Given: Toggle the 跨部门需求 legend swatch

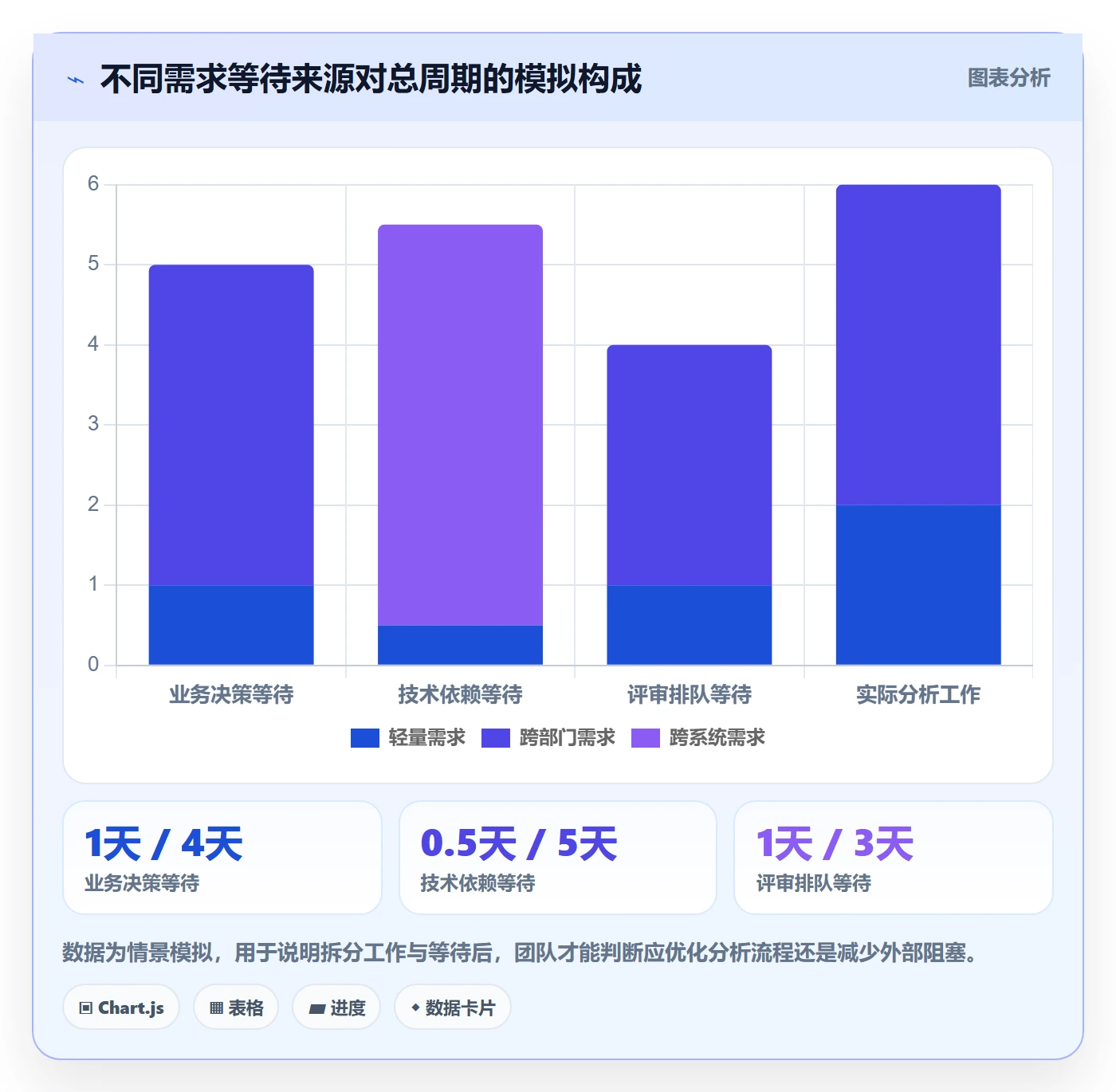Looking at the screenshot, I should [x=495, y=738].
